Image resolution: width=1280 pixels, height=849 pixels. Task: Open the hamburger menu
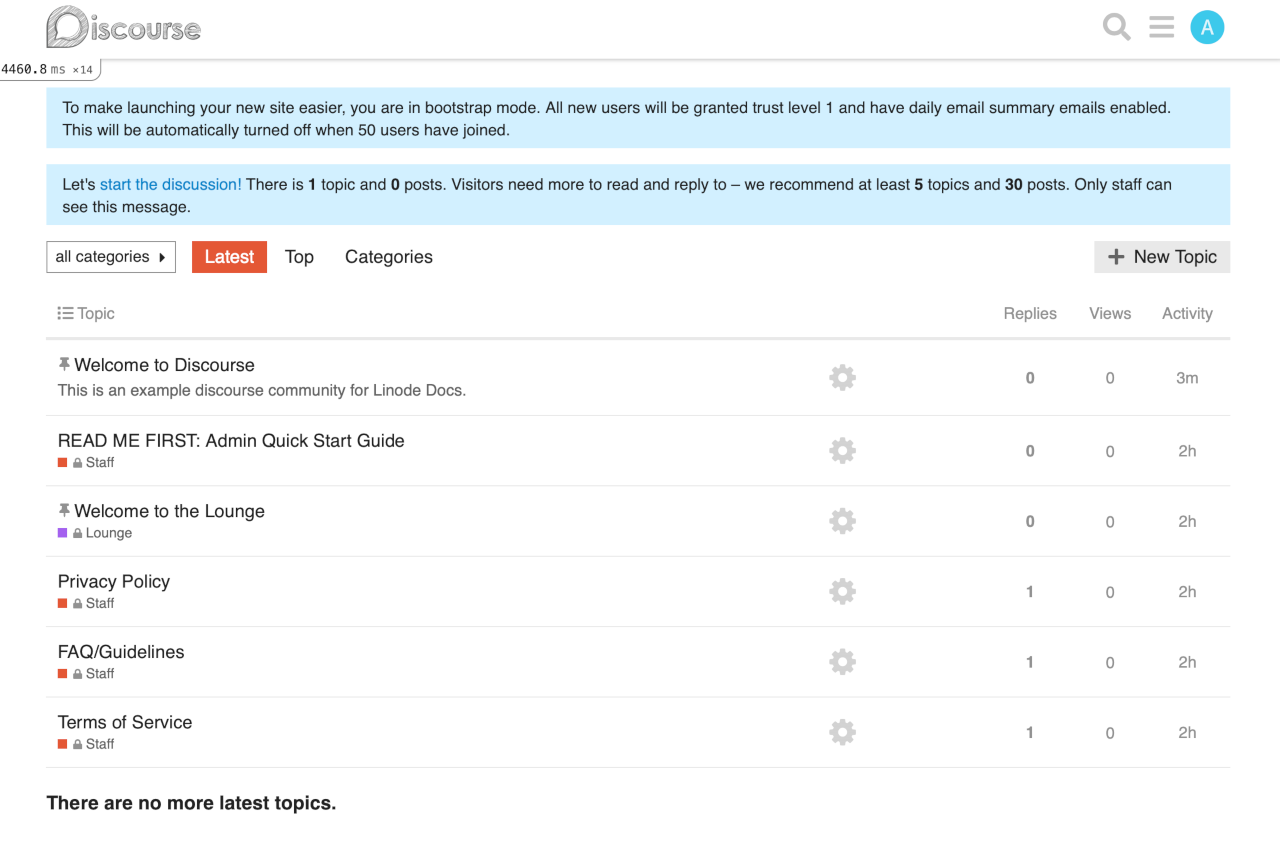click(1161, 27)
